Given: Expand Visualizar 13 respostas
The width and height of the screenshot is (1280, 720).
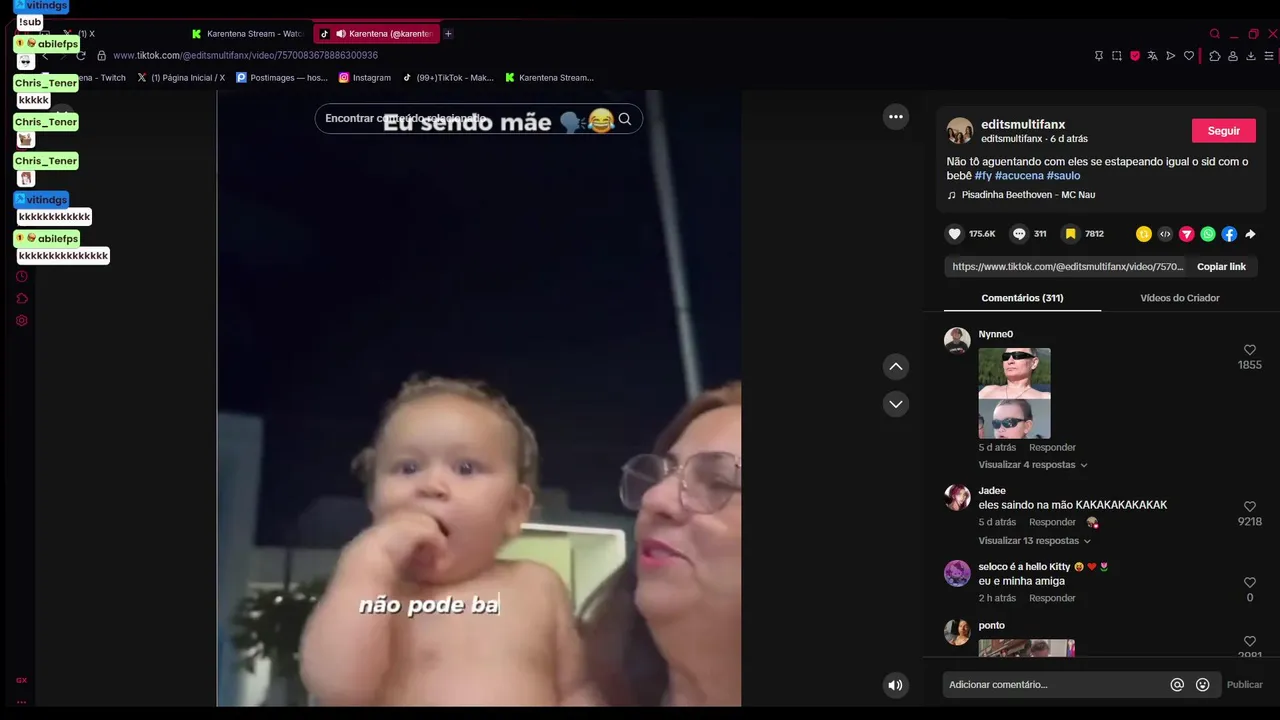Looking at the screenshot, I should pos(1034,541).
